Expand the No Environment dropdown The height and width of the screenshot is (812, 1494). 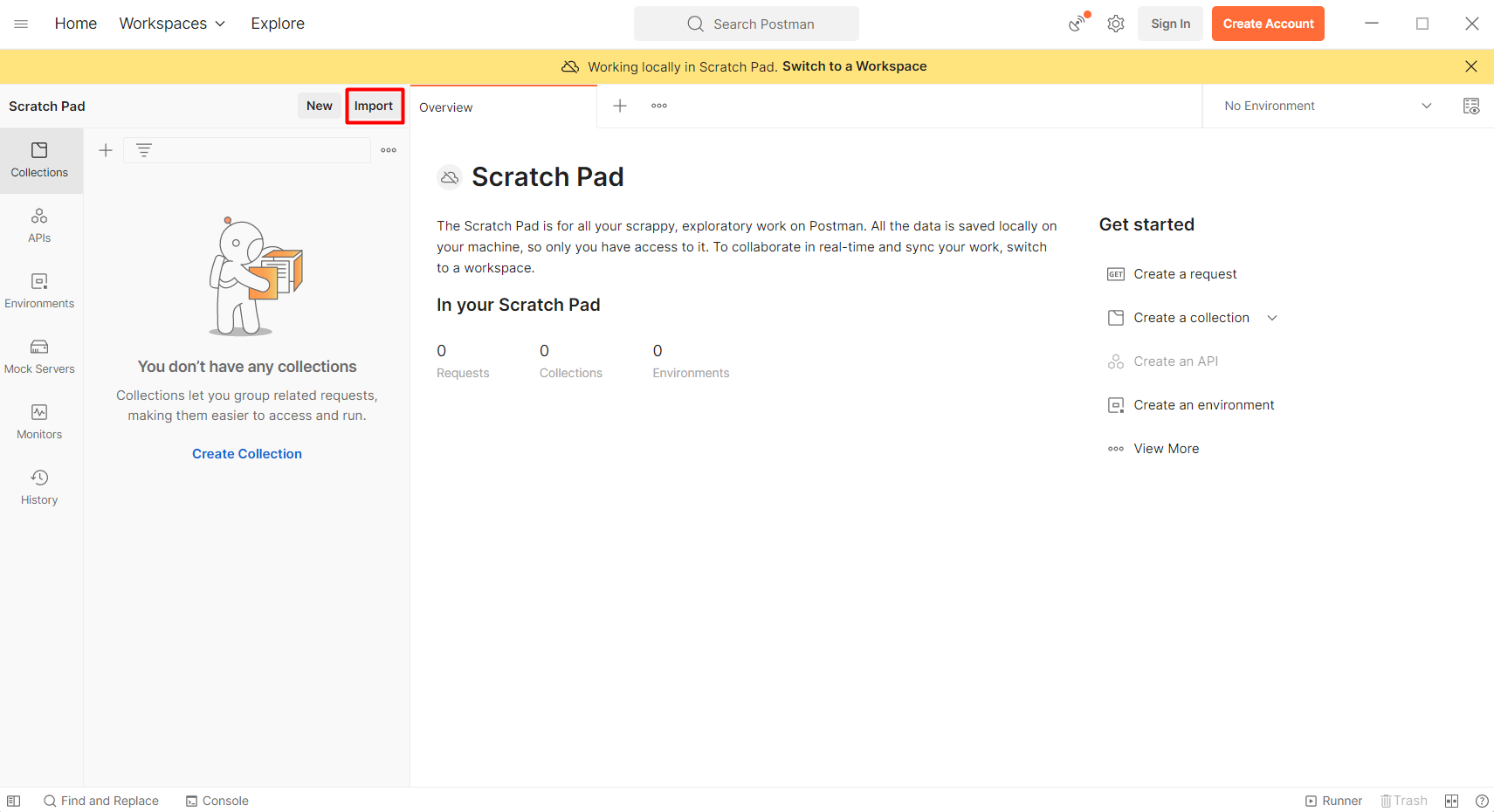pos(1327,106)
